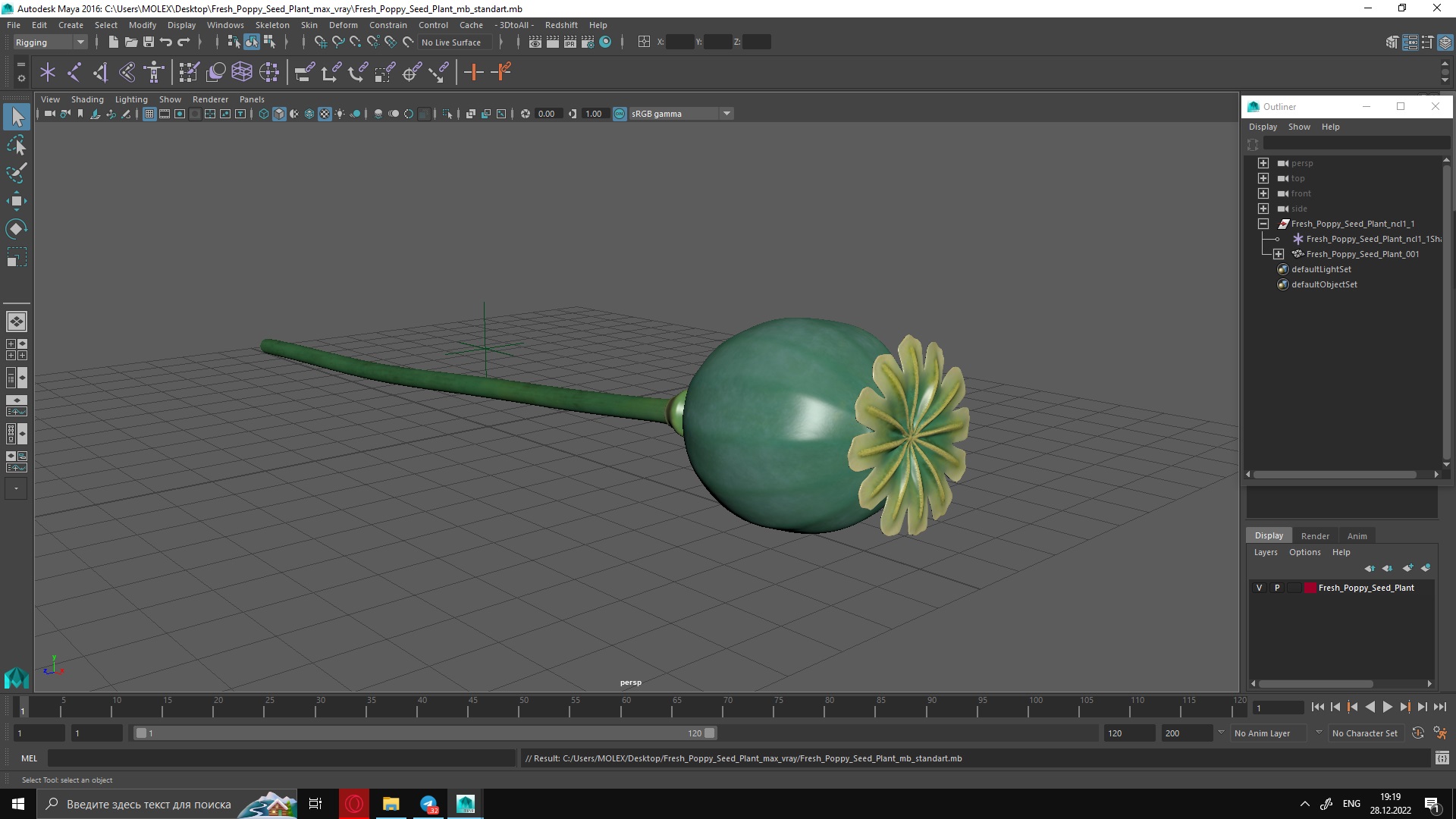Toggle viewport grid display
The image size is (1456, 819).
click(149, 115)
